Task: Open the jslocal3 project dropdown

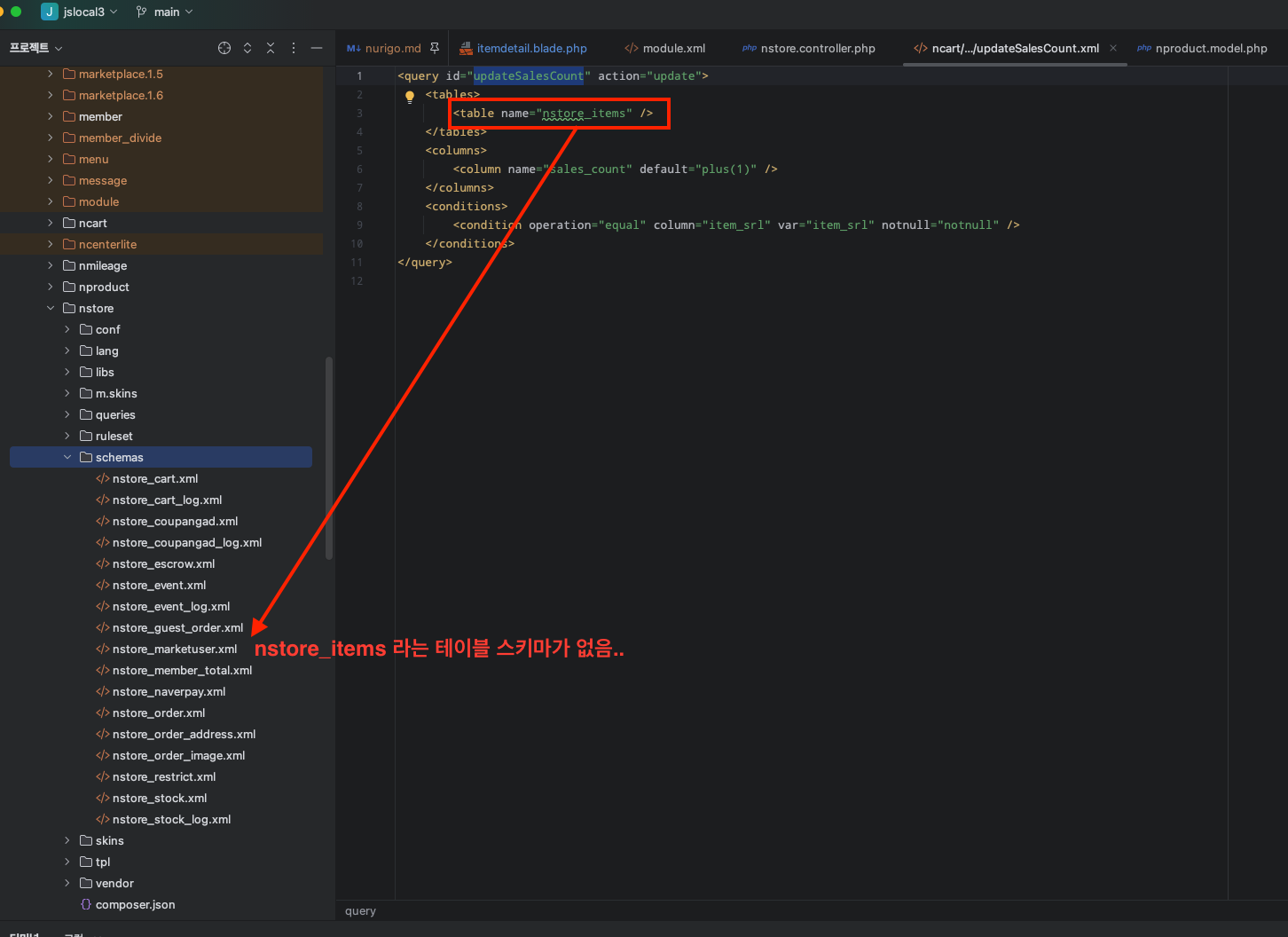Action: pos(80,12)
